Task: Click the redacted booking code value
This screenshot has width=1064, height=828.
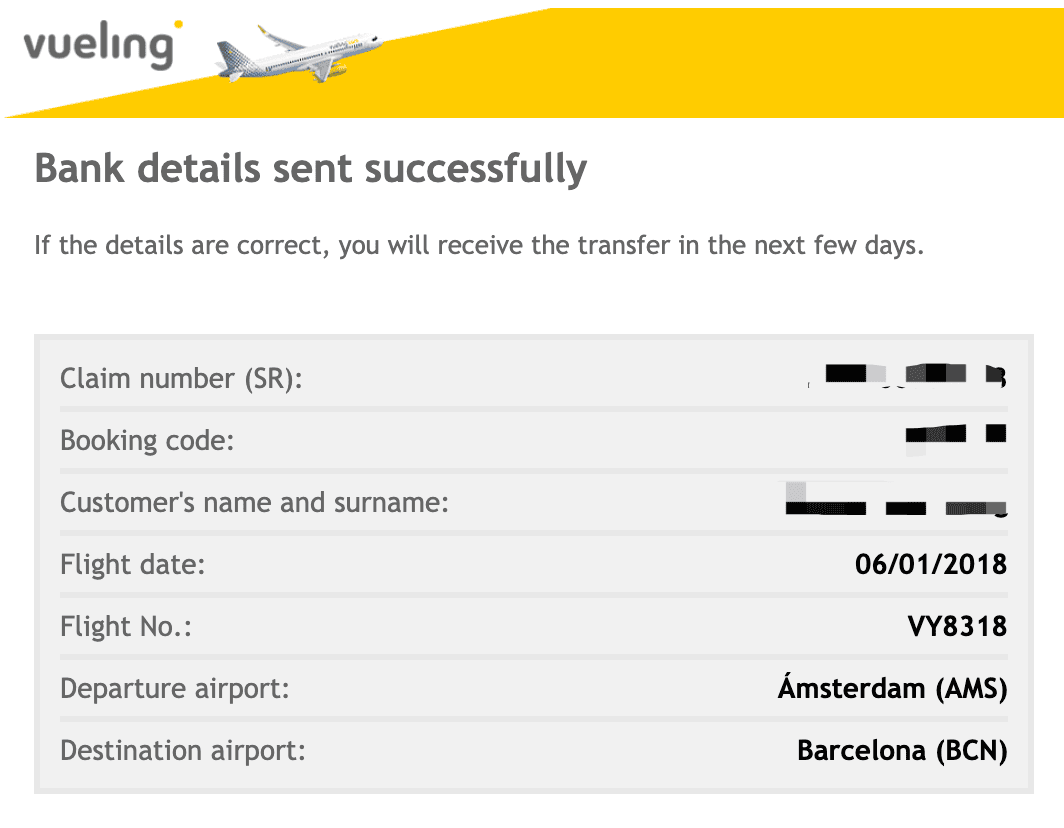Action: (x=956, y=436)
